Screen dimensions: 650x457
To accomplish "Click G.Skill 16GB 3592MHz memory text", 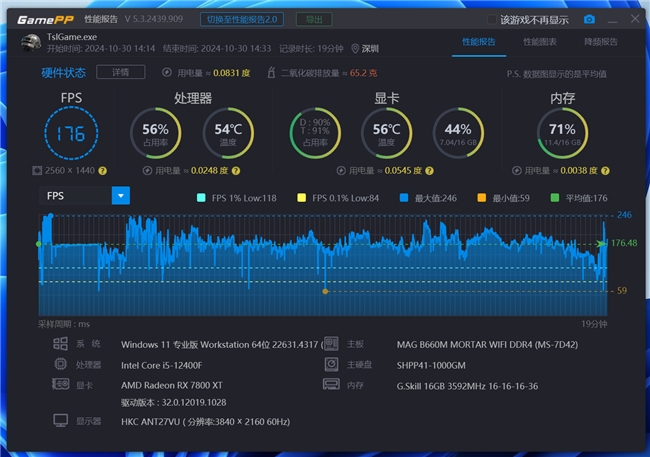I will point(467,386).
